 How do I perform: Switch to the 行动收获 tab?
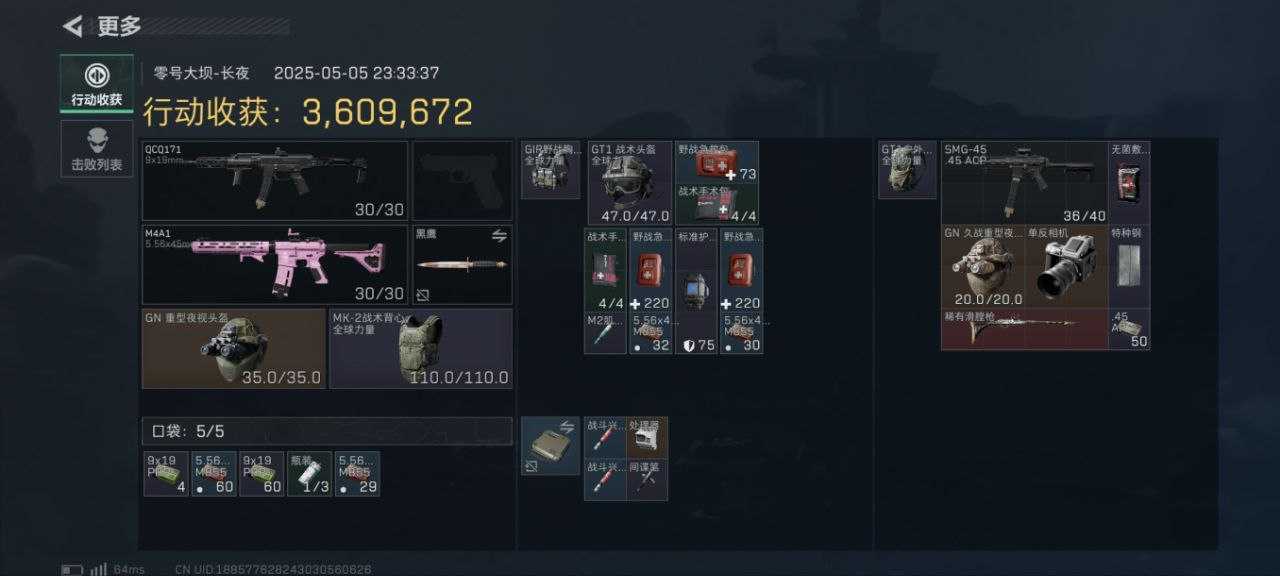pos(97,84)
